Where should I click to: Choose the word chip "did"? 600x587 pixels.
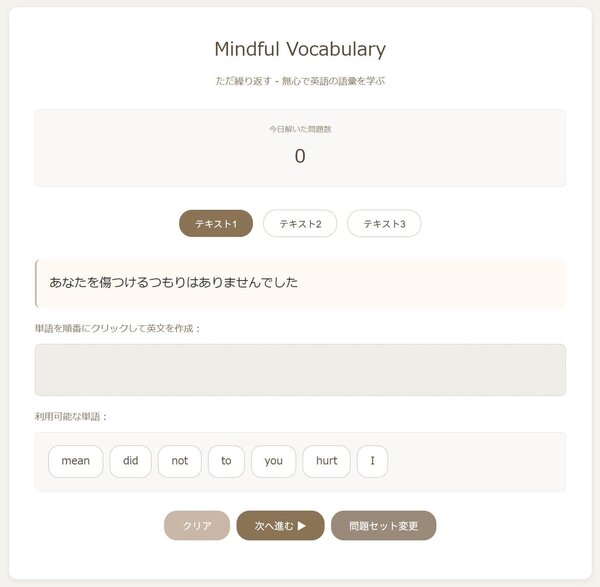point(130,461)
